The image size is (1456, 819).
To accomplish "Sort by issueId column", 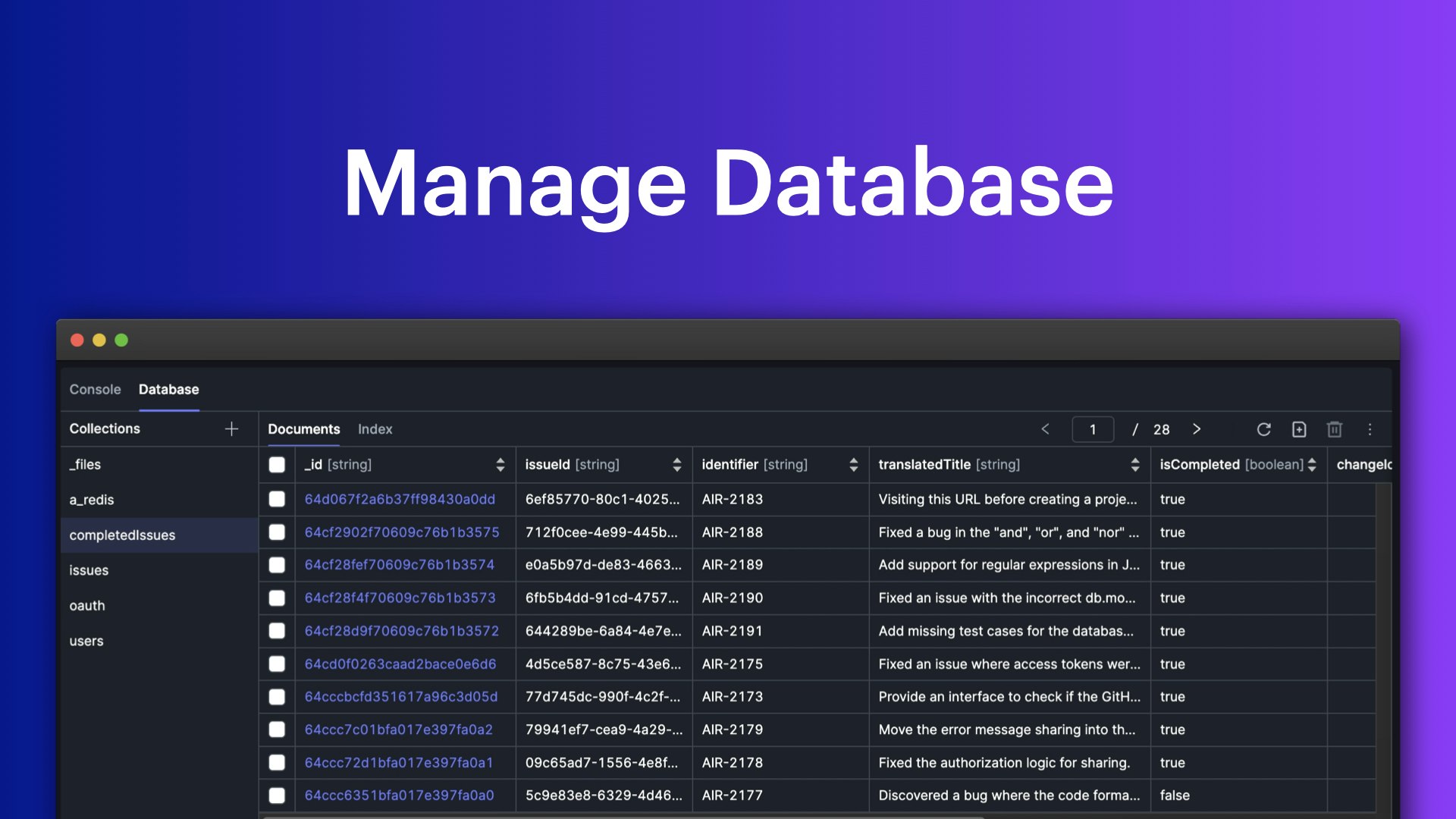I will pyautogui.click(x=676, y=465).
